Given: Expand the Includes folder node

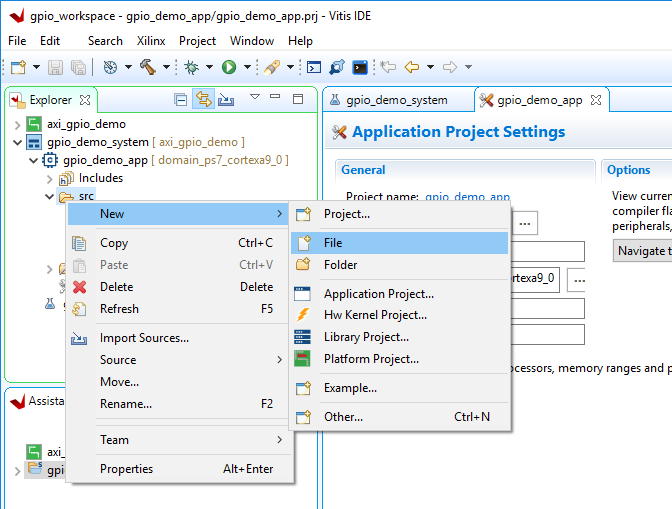Looking at the screenshot, I should click(50, 178).
